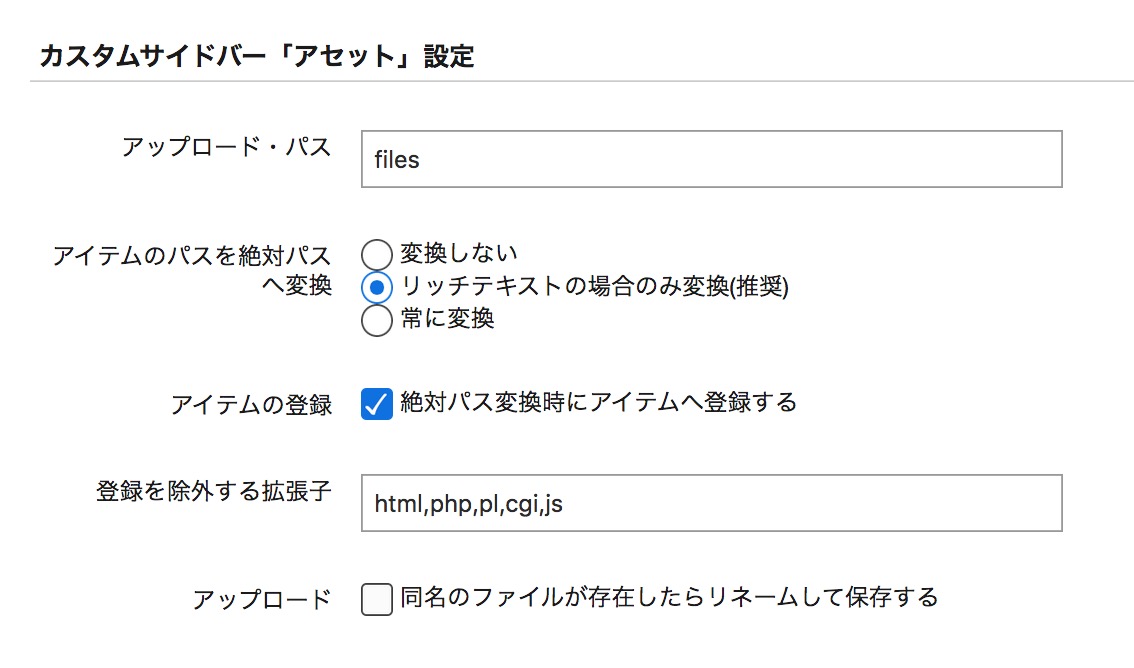Click the アップロード field label

tap(262, 599)
